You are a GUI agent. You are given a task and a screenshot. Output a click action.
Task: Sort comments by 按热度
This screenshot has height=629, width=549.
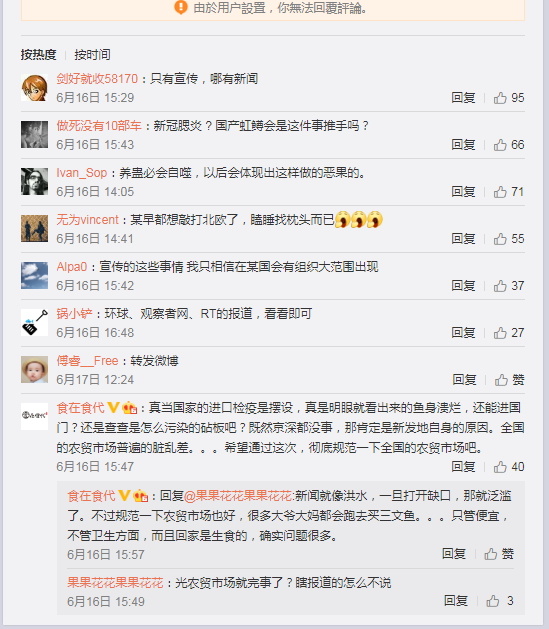click(x=38, y=55)
